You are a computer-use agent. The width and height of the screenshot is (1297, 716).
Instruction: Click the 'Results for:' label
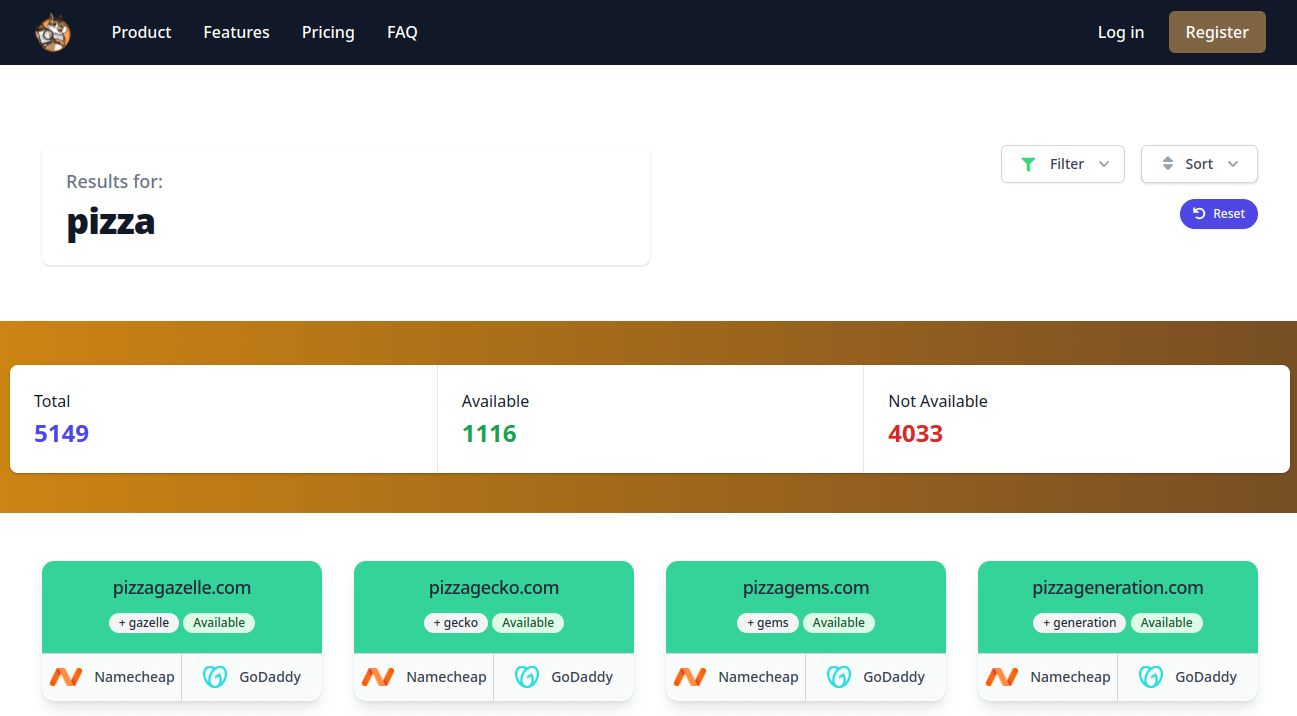[115, 182]
